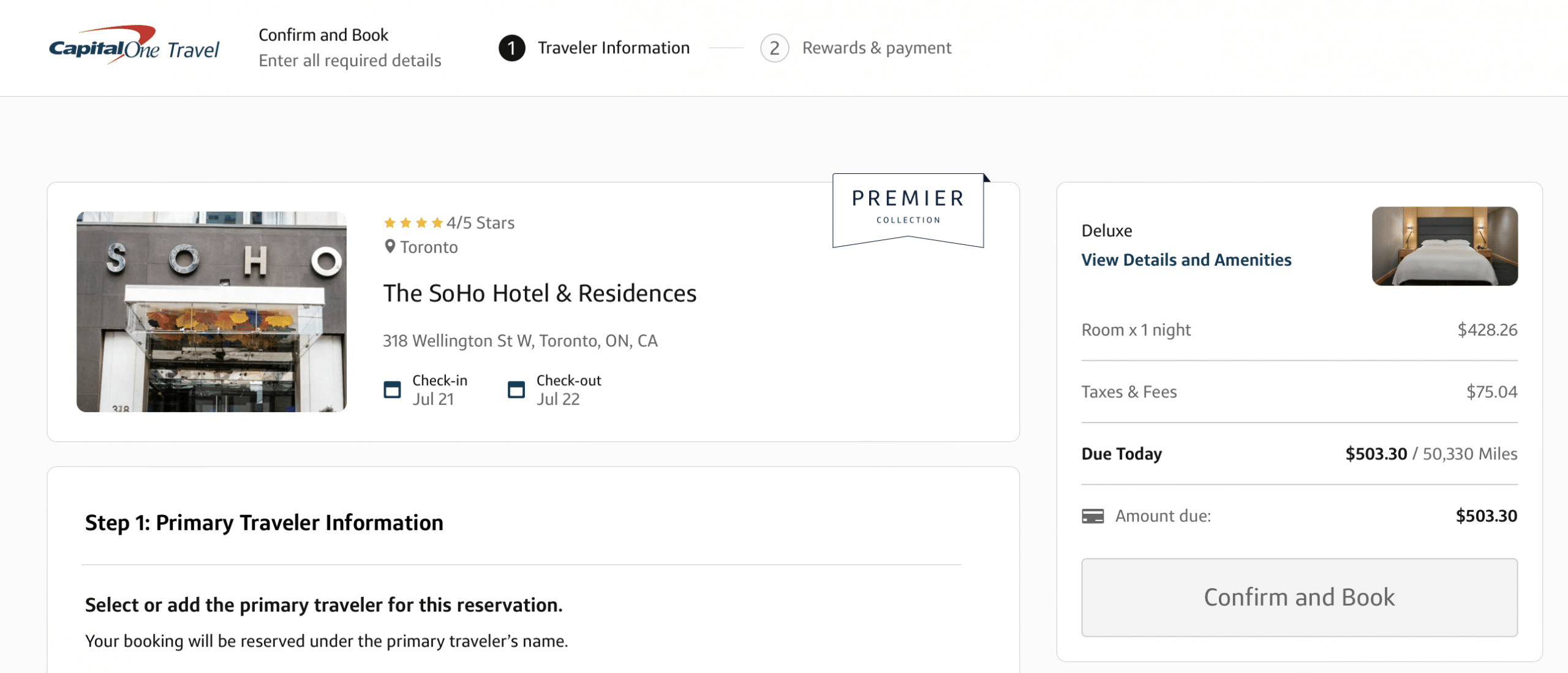
Task: Click the Toronto location pin icon
Action: coord(390,247)
